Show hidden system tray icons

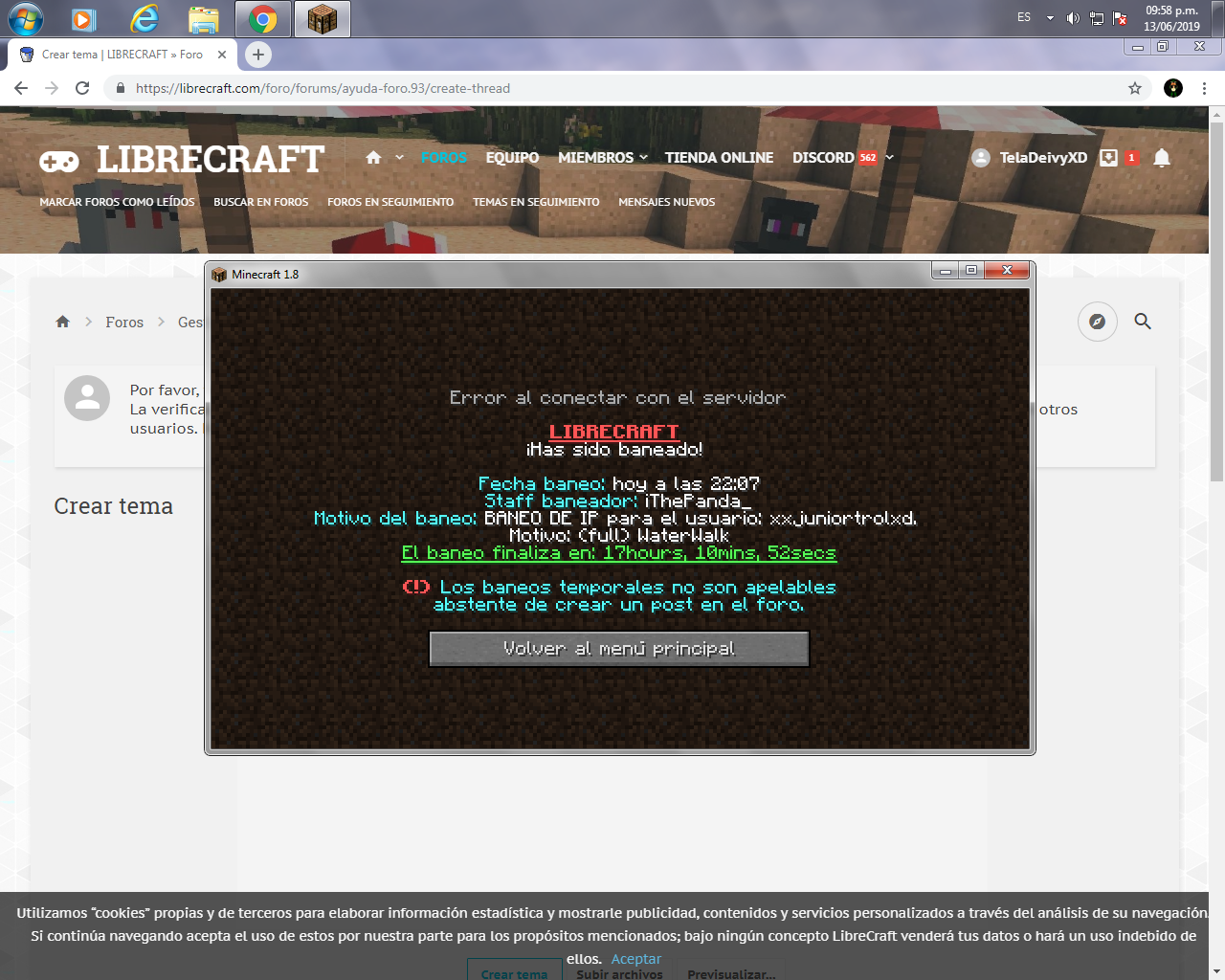coord(1050,18)
